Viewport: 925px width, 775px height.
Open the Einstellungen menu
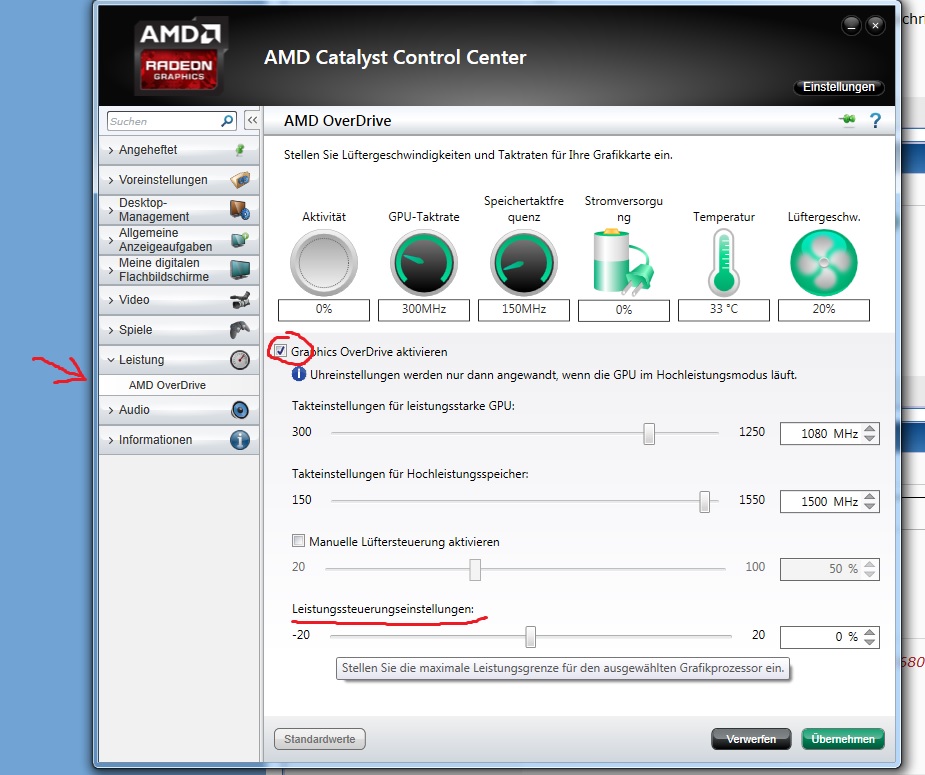838,87
